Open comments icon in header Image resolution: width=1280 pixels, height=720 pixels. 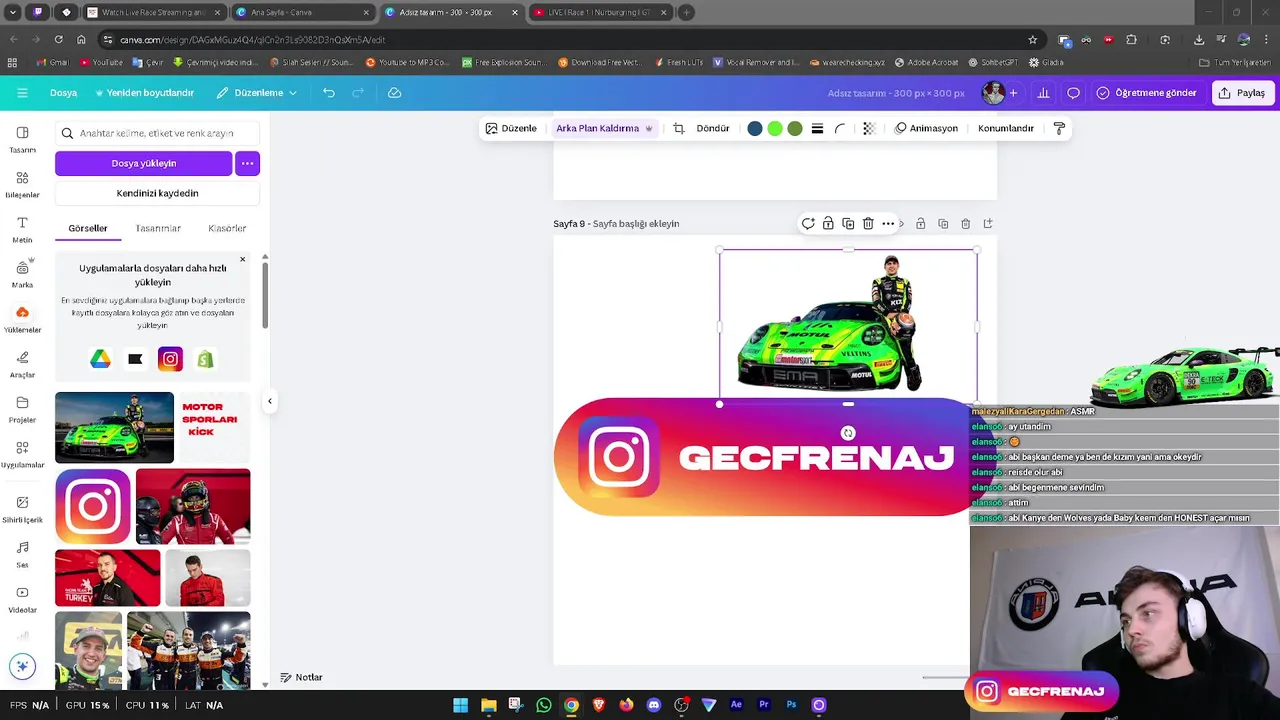pos(1073,93)
